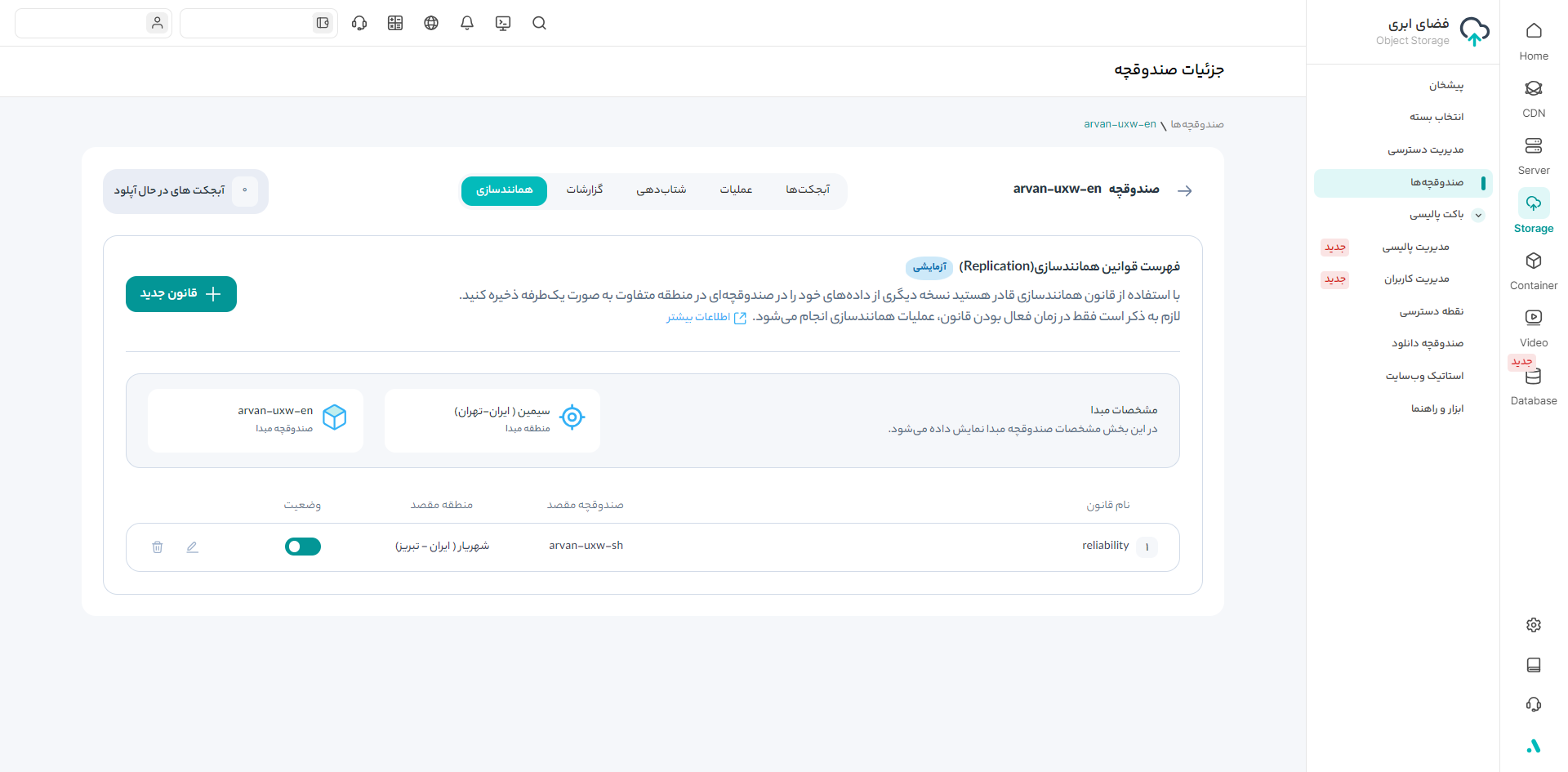This screenshot has width=1568, height=772.
Task: Expand the باکت پالیسی menu chevron
Action: pos(1478,215)
